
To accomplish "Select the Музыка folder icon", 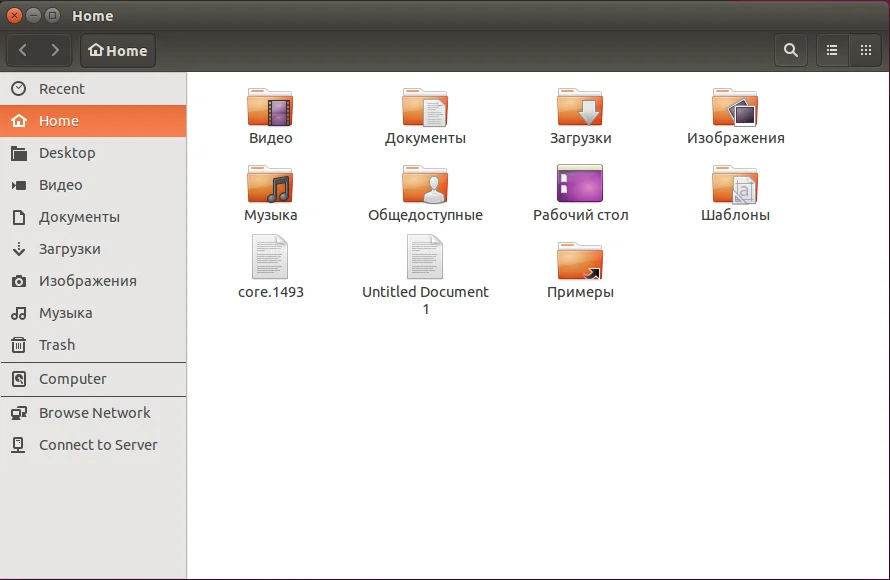I will pos(270,184).
